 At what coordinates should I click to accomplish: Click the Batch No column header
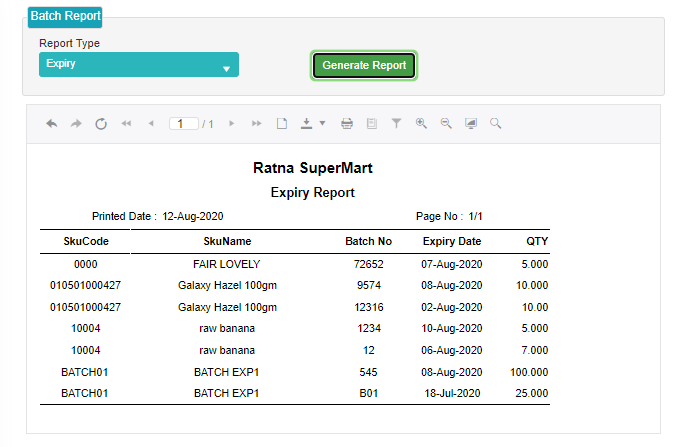click(368, 241)
